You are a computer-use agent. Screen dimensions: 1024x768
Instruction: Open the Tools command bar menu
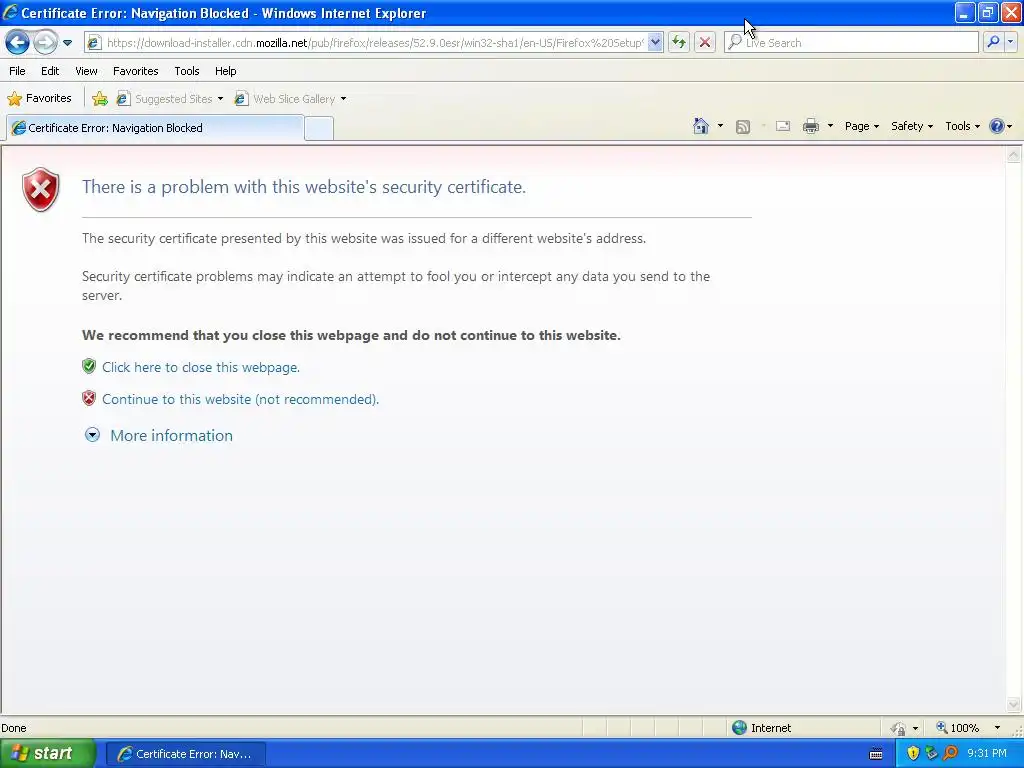click(963, 127)
